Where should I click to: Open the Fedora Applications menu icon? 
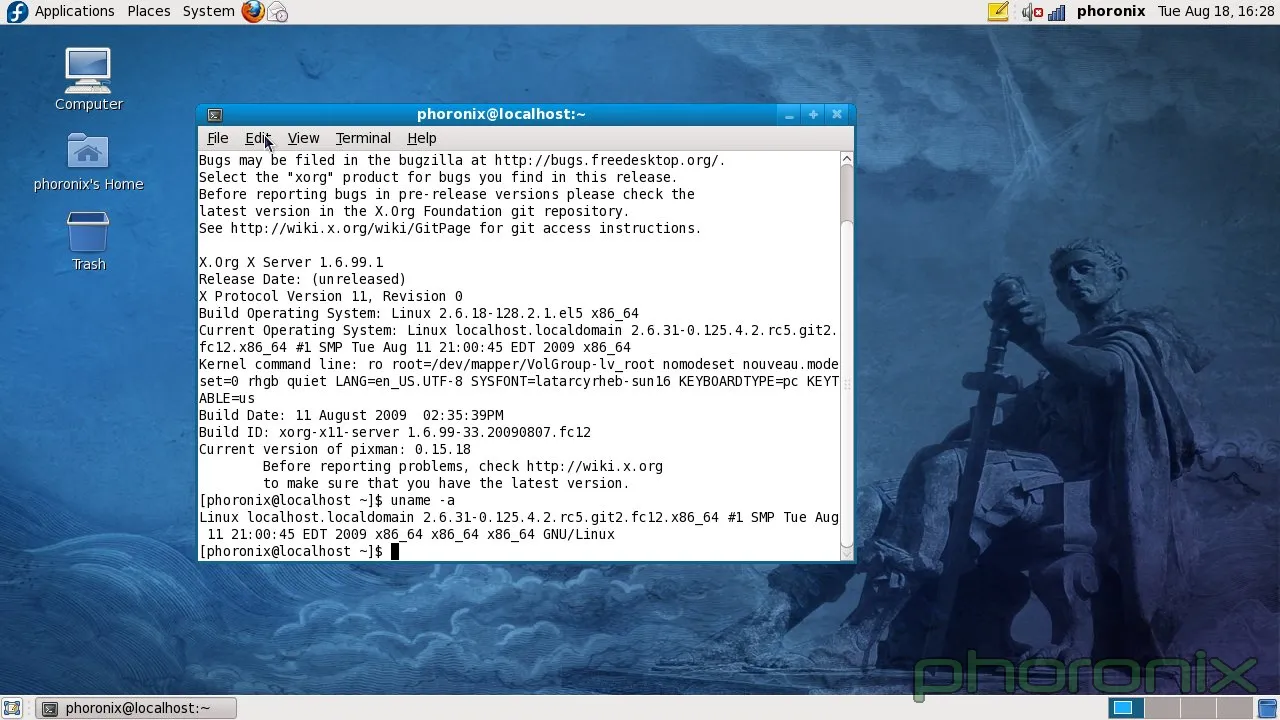coord(17,12)
